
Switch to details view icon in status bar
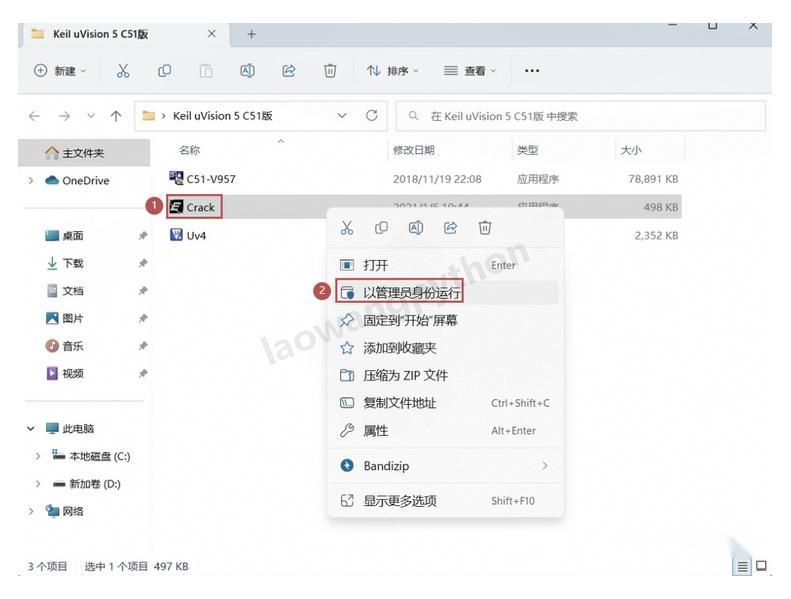[743, 567]
